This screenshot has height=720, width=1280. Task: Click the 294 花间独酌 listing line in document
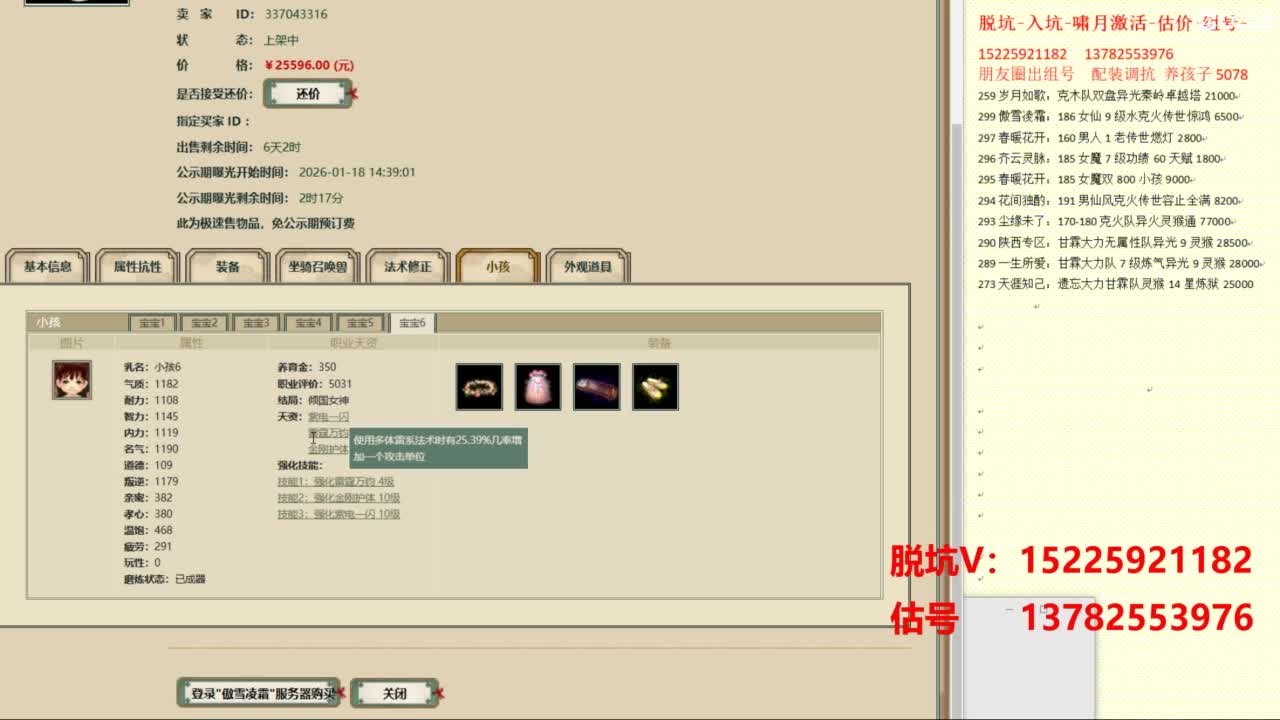1109,200
